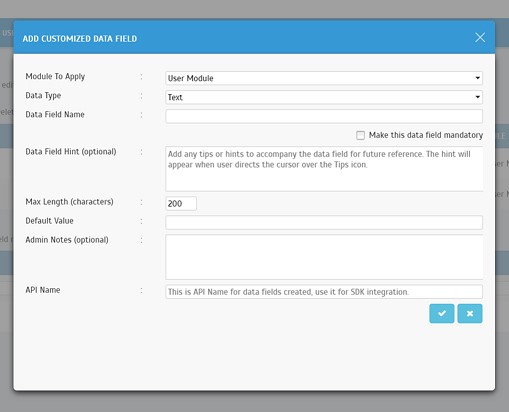
Task: Click the 'Admin Notes (optional)' label
Action: tap(67, 240)
